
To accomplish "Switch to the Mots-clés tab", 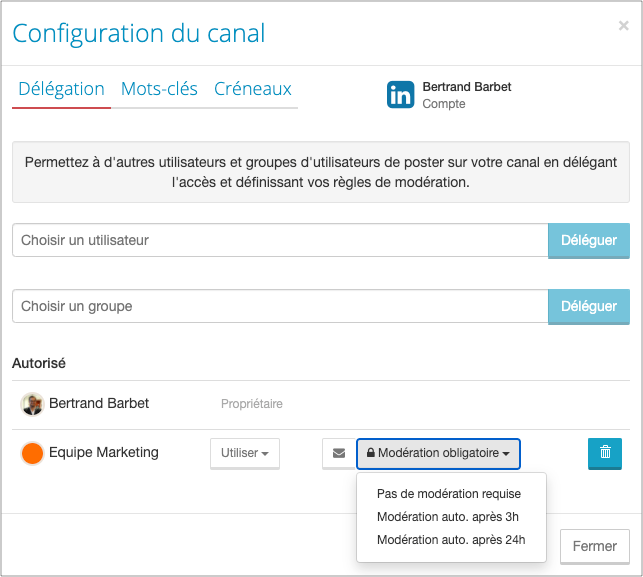I will [159, 89].
